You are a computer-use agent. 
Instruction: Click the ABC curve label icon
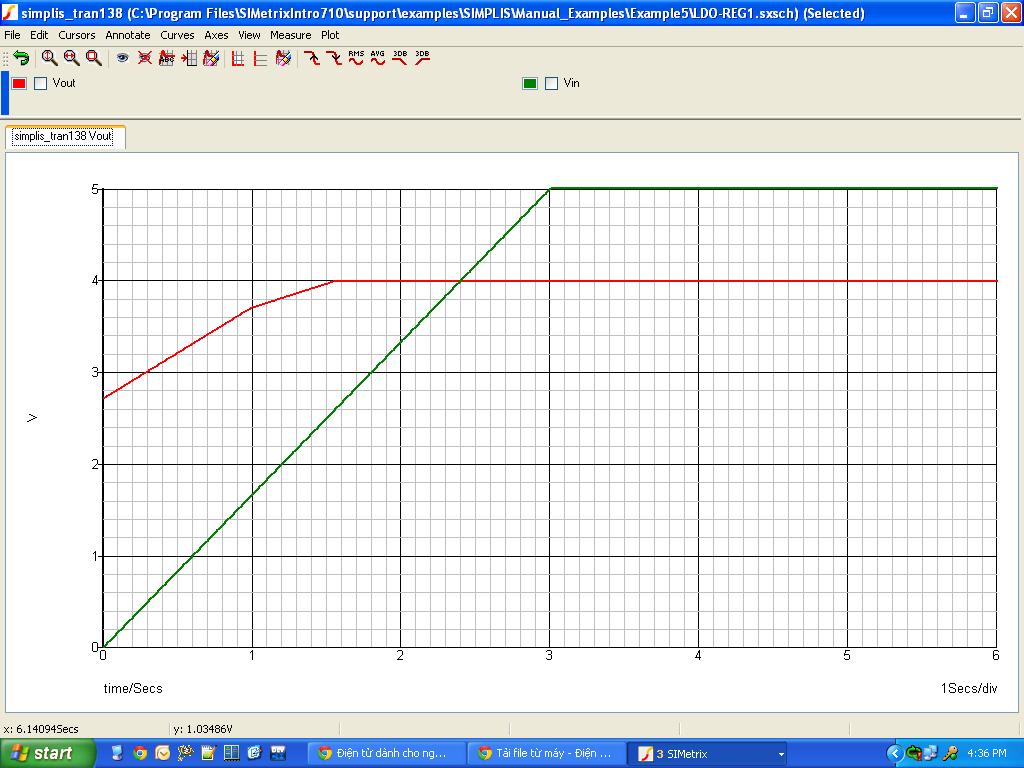167,58
